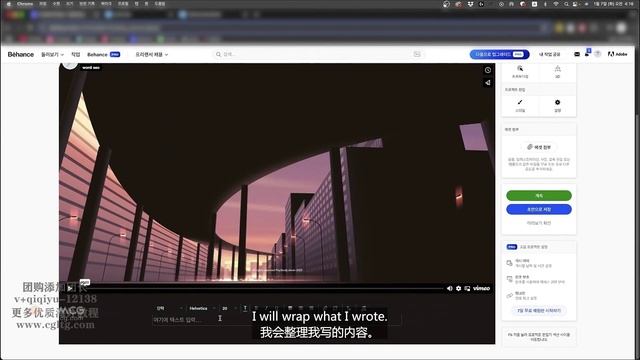
Task: Open Vimeo player settings gear
Action: (x=458, y=289)
